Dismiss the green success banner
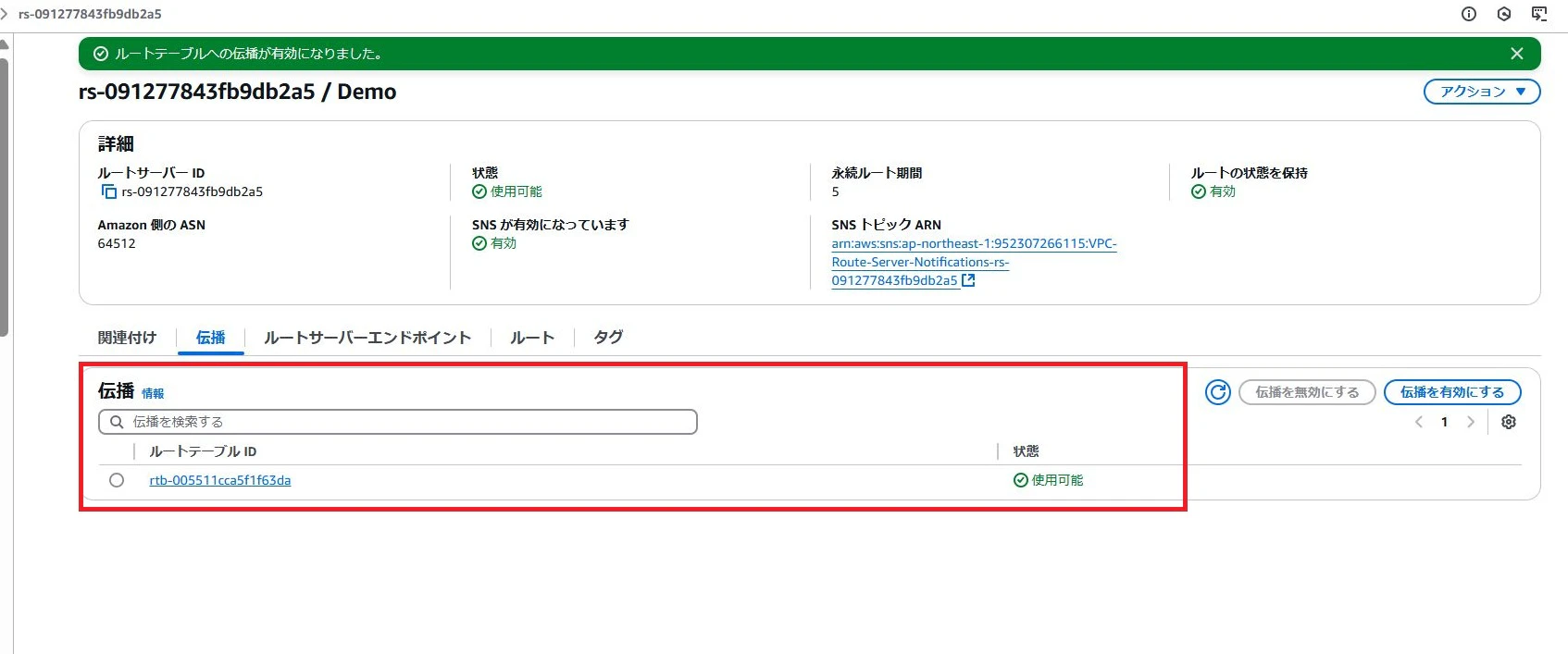 [1517, 54]
